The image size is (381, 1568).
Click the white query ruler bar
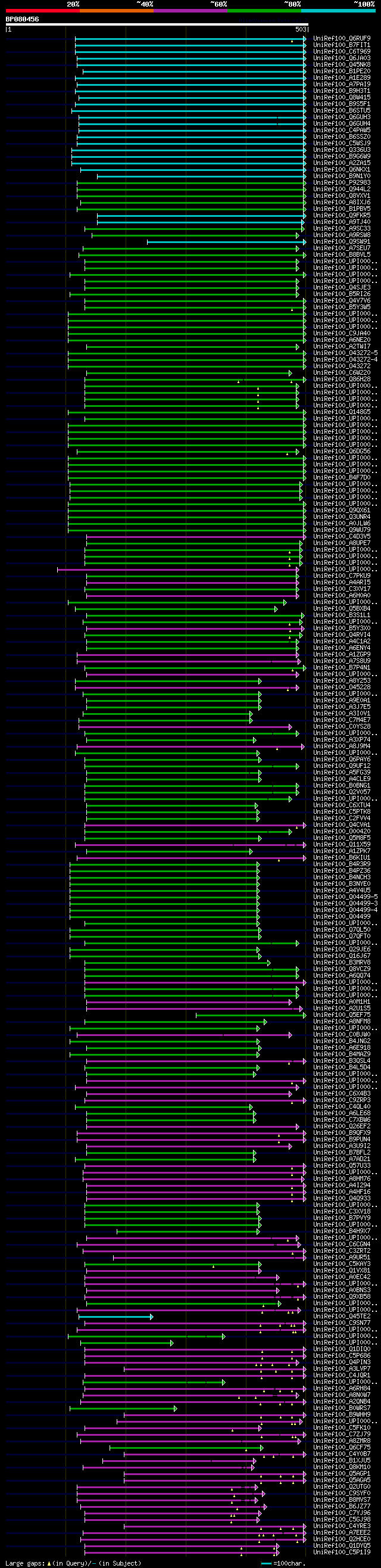[157, 24]
